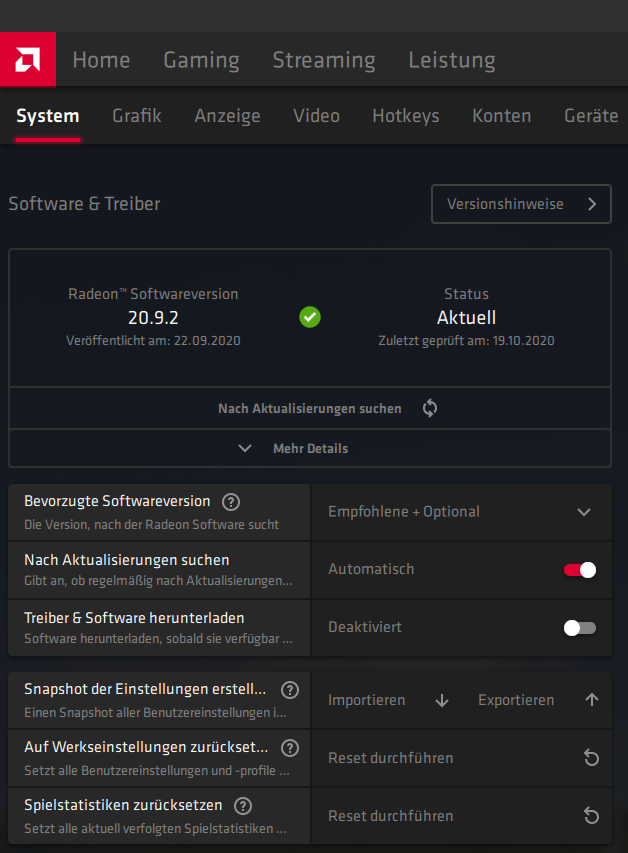Open the Gaming tab
Screen dimensions: 628x853
pyautogui.click(x=201, y=60)
